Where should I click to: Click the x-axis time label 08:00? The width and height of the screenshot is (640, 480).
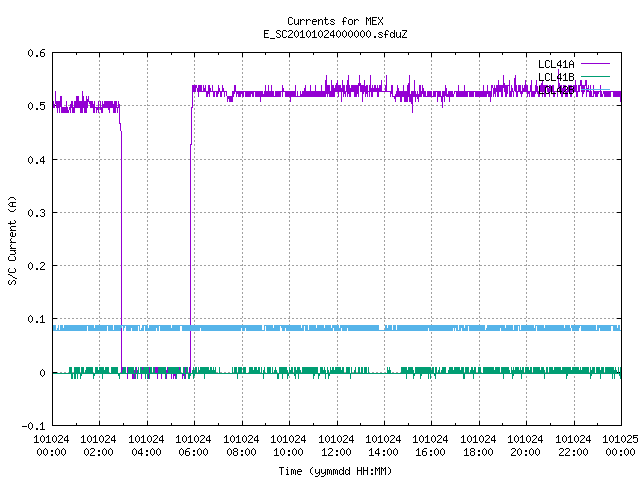pos(241,452)
